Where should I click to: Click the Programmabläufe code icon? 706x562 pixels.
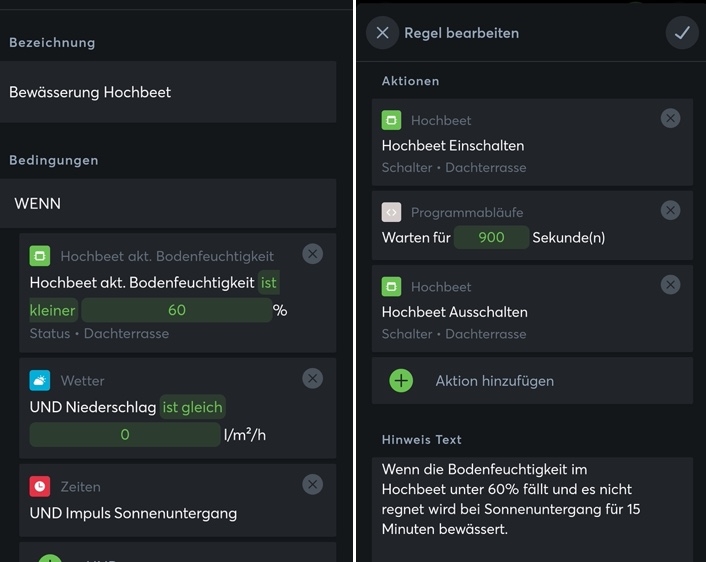click(x=392, y=212)
